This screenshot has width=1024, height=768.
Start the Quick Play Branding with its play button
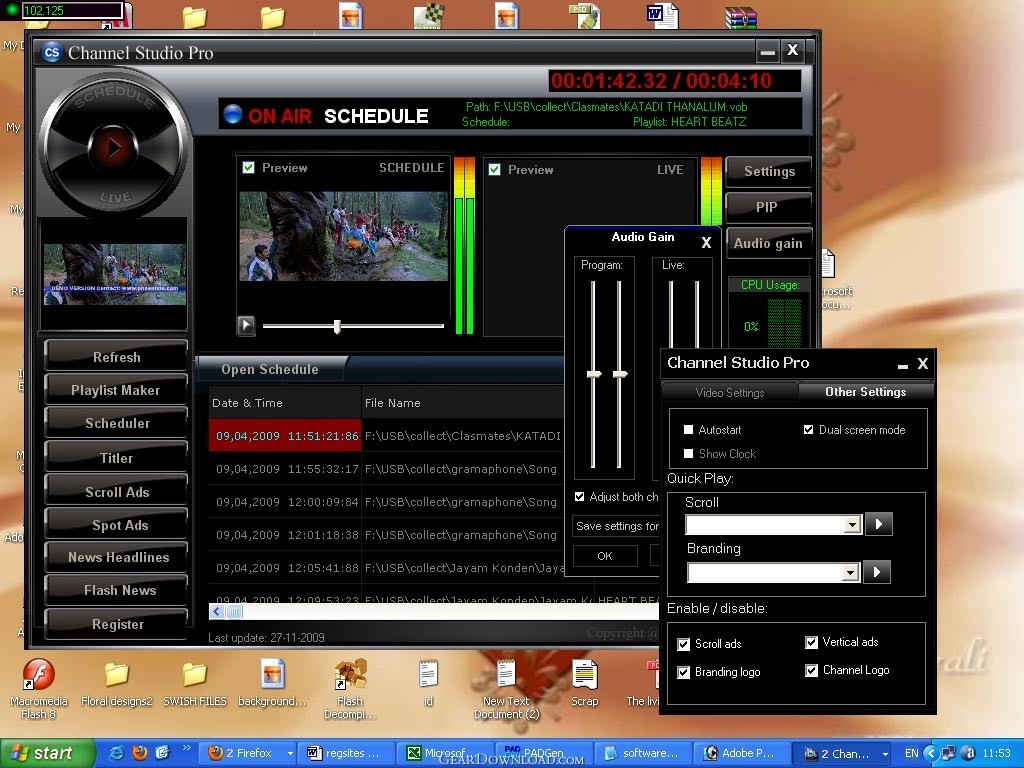click(876, 572)
